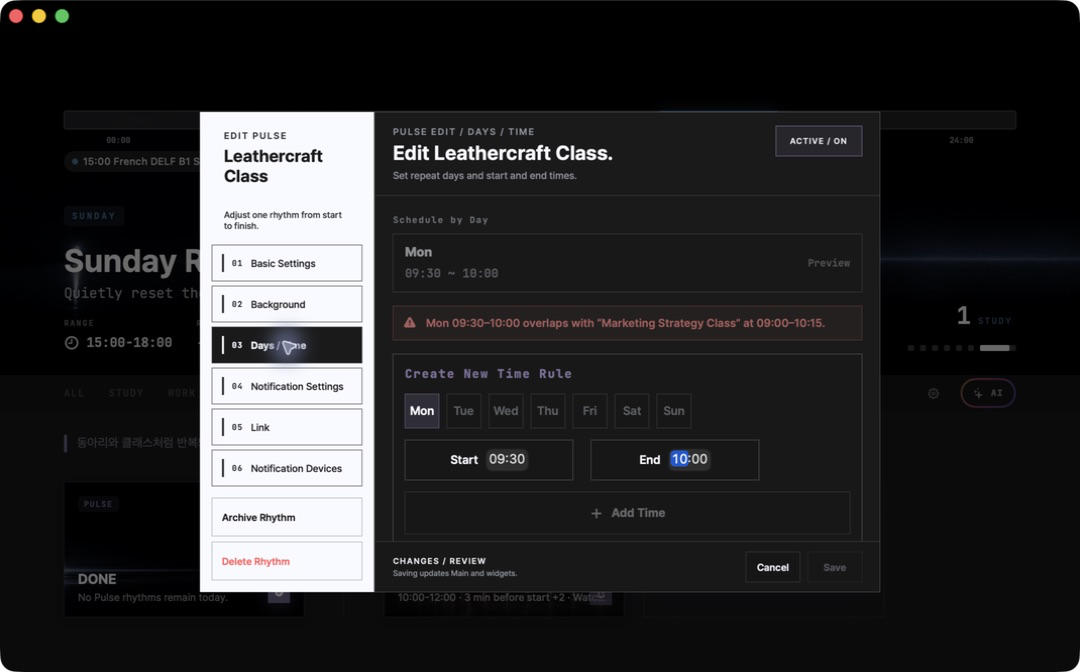Viewport: 1080px width, 672px height.
Task: Toggle the ACTIVE / ON status button
Action: coord(818,141)
